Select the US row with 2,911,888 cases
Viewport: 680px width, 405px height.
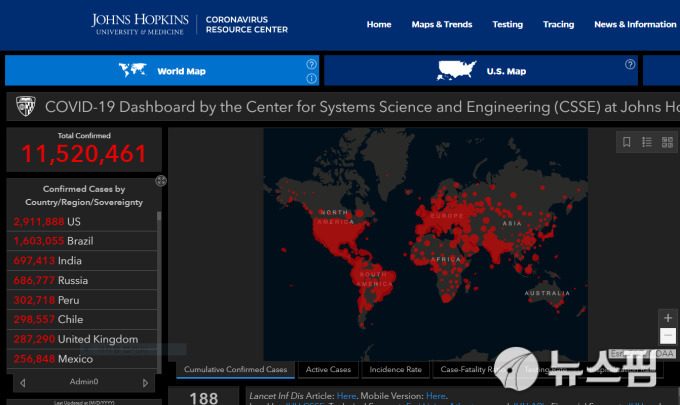82,222
